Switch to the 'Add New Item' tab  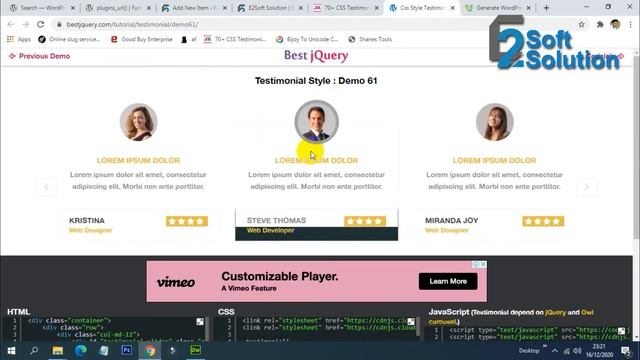(x=193, y=8)
